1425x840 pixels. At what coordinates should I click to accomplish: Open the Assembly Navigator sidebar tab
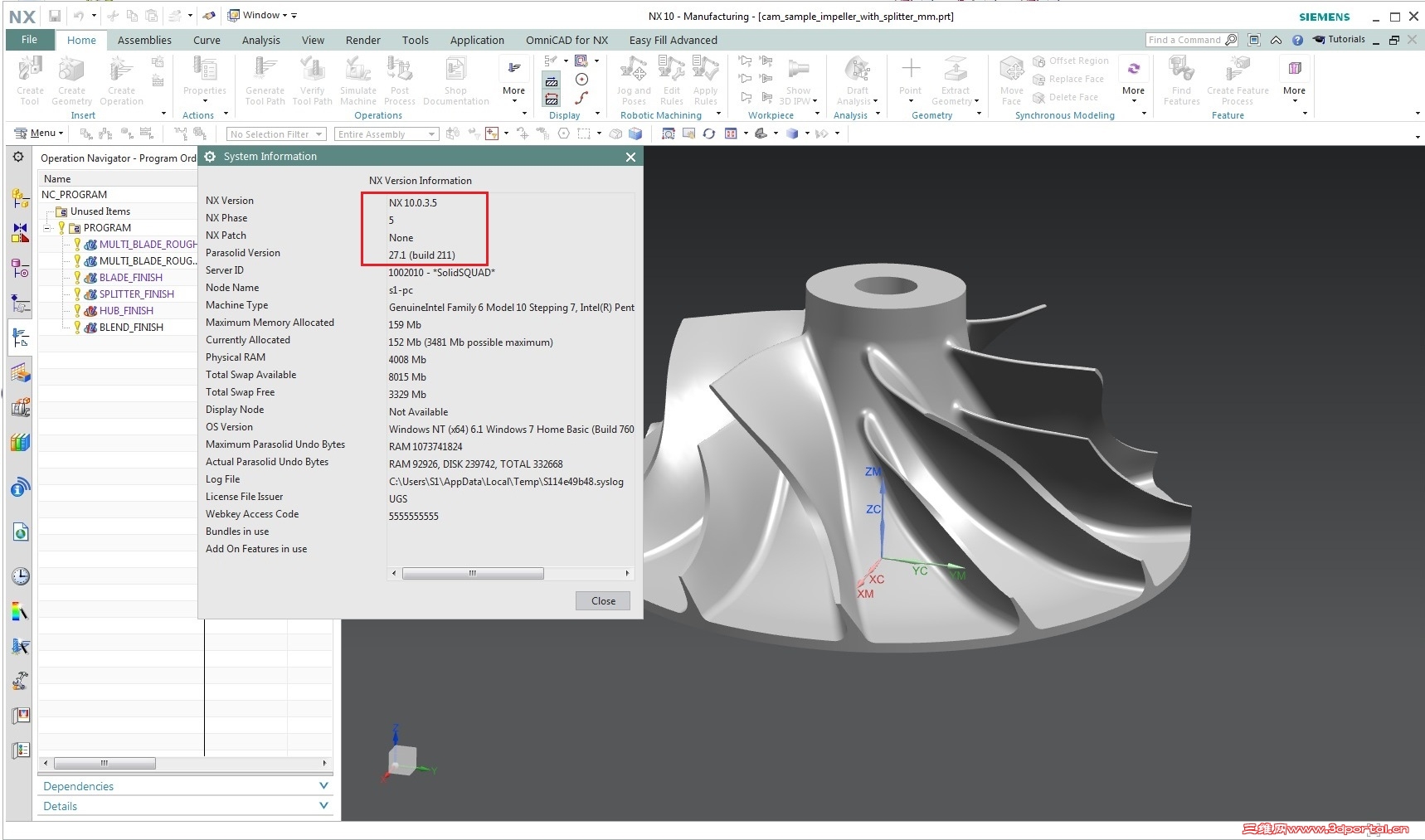[20, 197]
